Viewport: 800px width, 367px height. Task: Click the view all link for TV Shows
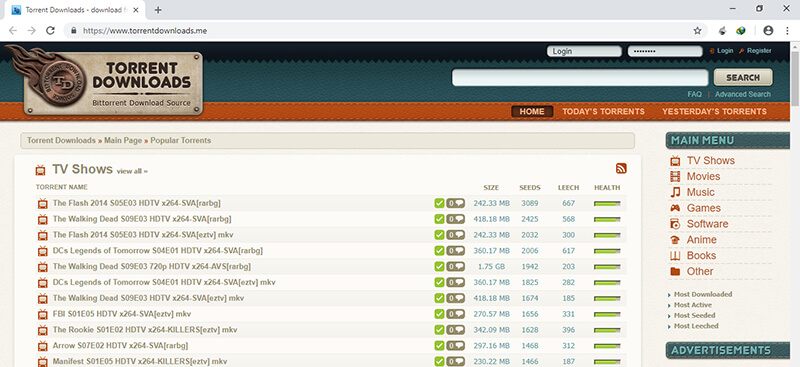(x=132, y=171)
